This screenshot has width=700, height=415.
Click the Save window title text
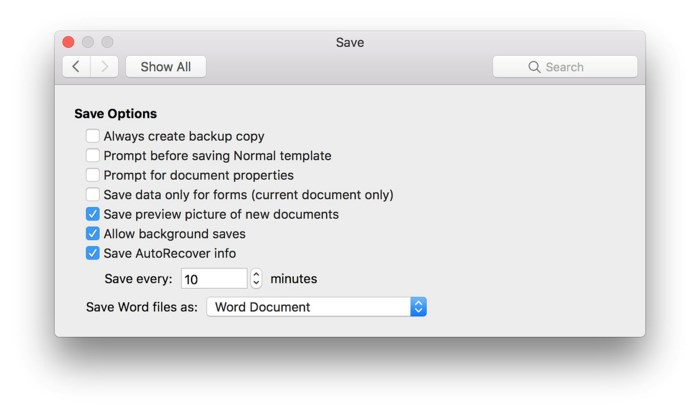pos(350,42)
